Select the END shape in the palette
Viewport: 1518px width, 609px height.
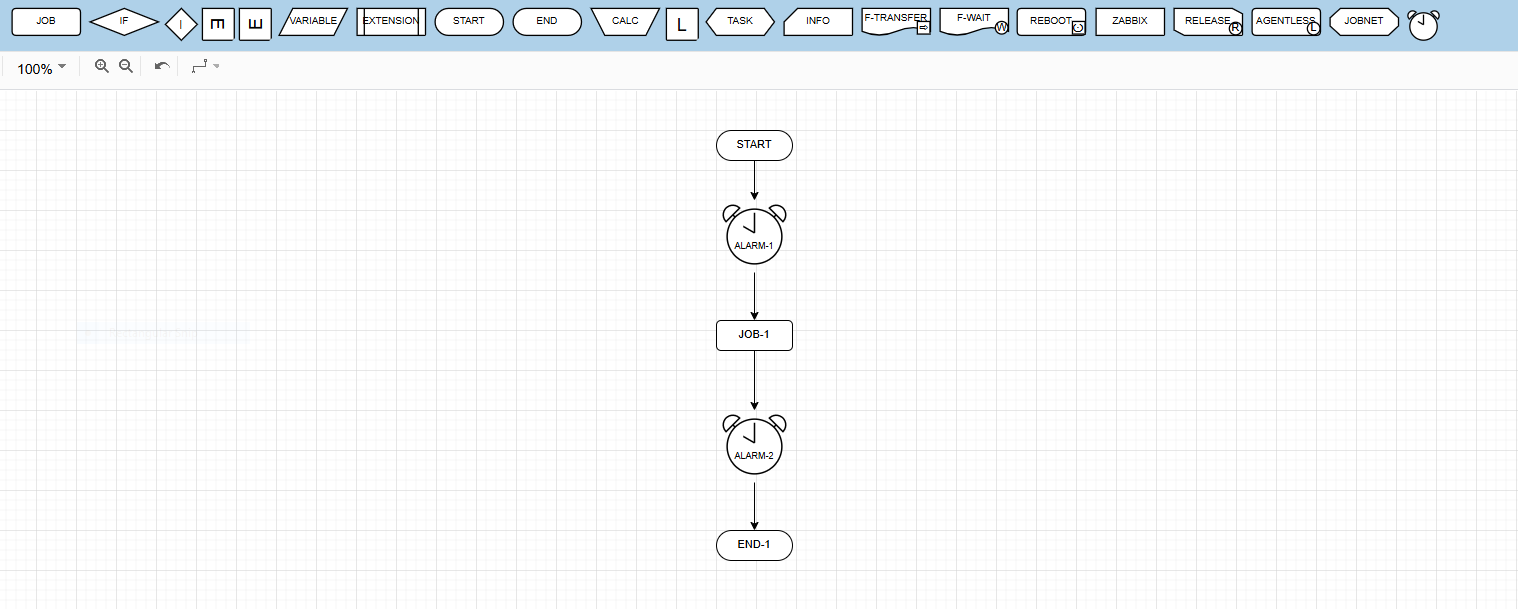(547, 21)
